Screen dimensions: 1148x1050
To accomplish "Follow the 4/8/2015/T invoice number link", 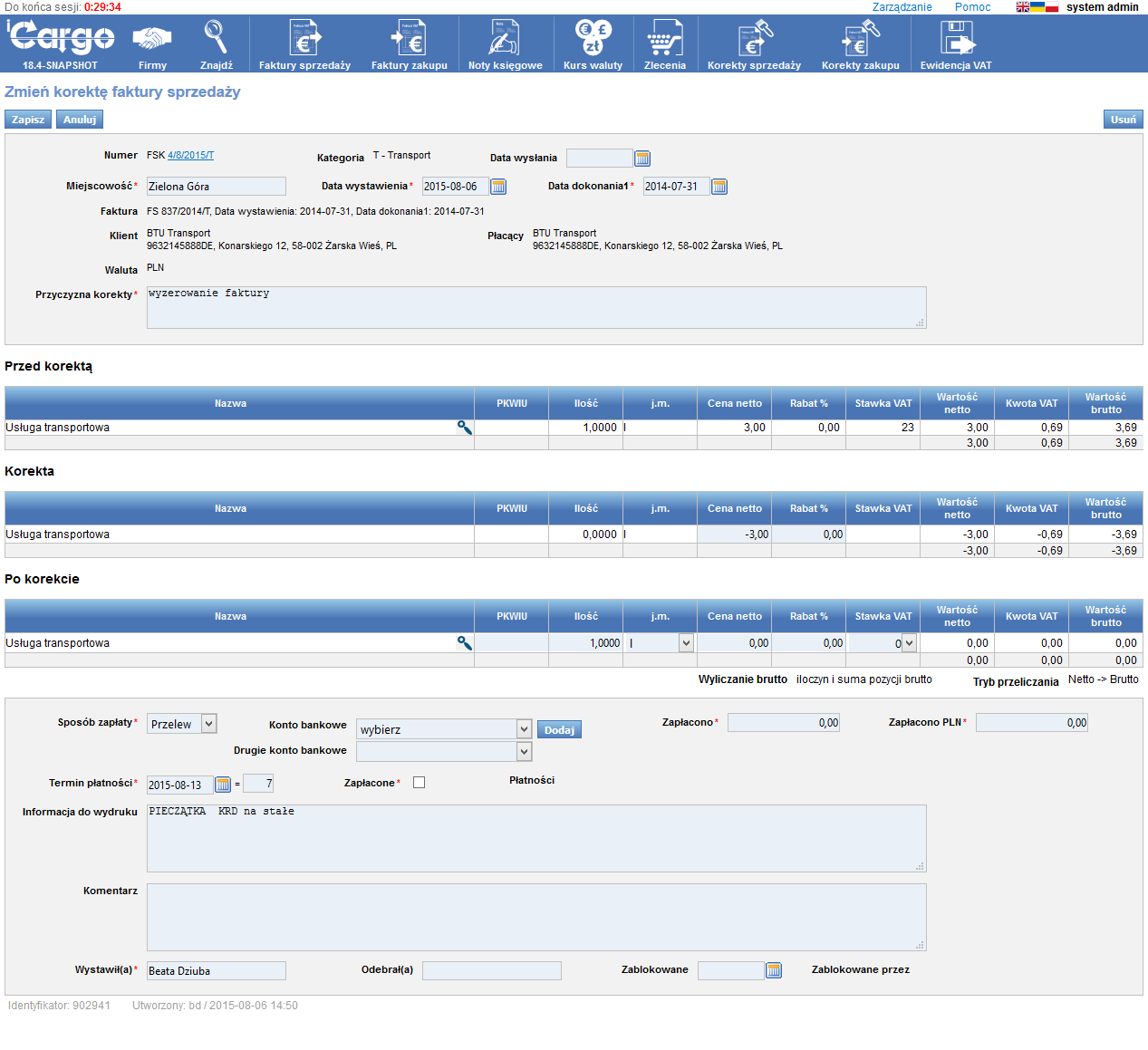I will 190,156.
